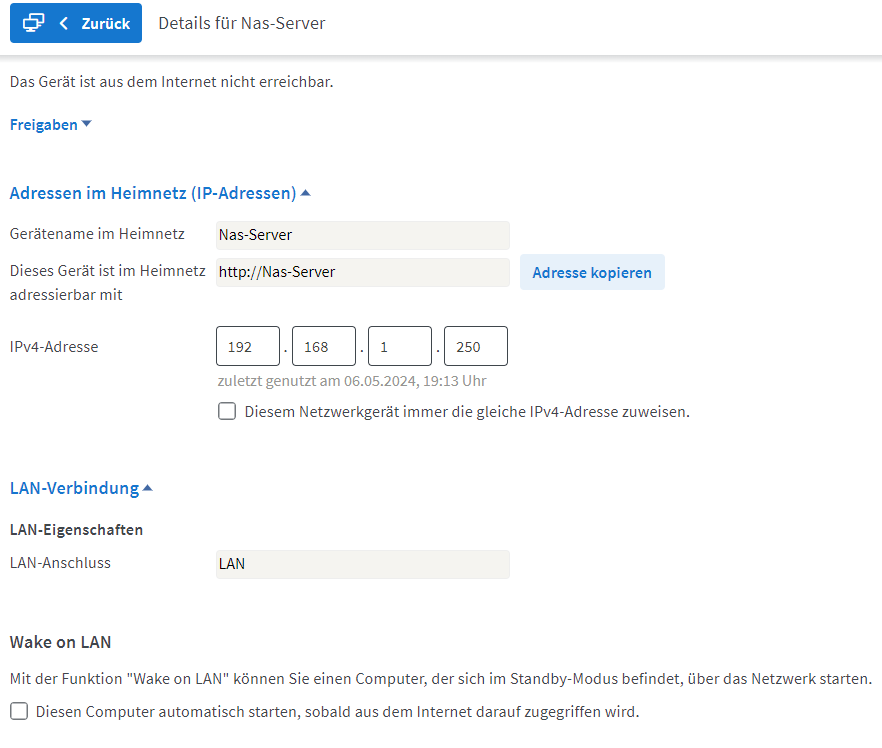Enable always assigning the same IPv4 address
The image size is (882, 748).
pyautogui.click(x=227, y=411)
